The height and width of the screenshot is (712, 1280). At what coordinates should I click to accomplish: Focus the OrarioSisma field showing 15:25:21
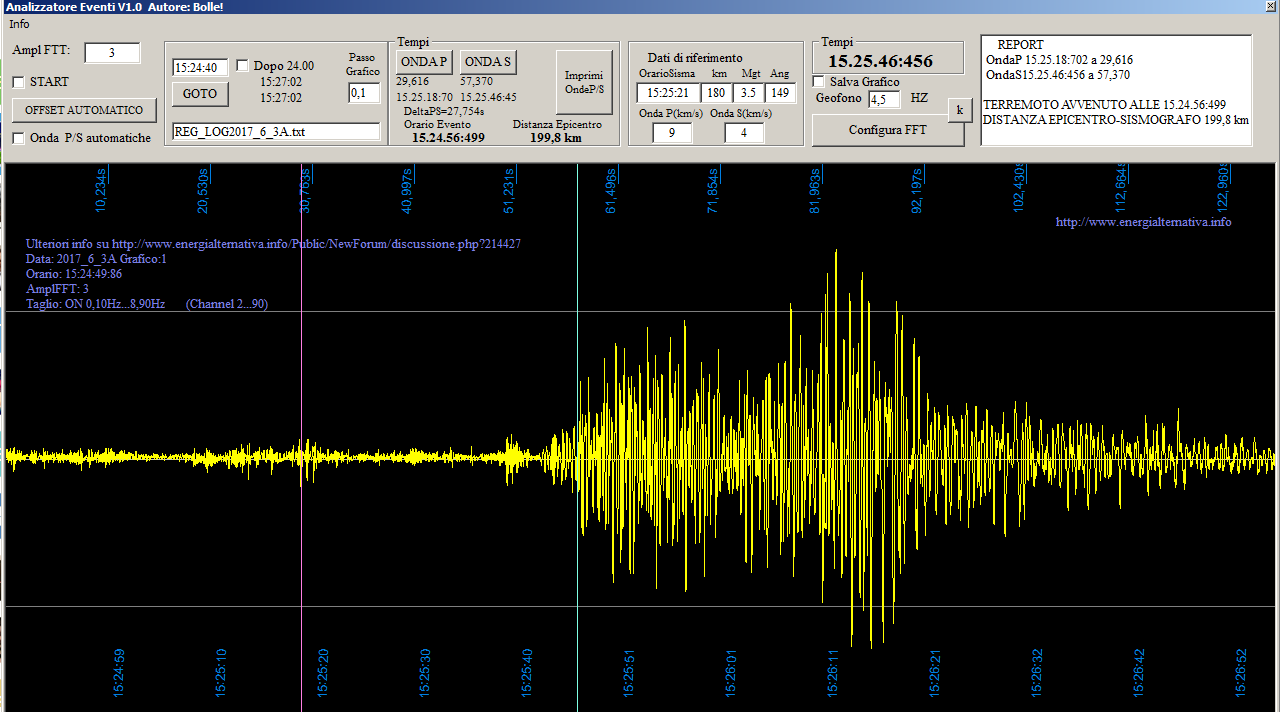pyautogui.click(x=666, y=93)
